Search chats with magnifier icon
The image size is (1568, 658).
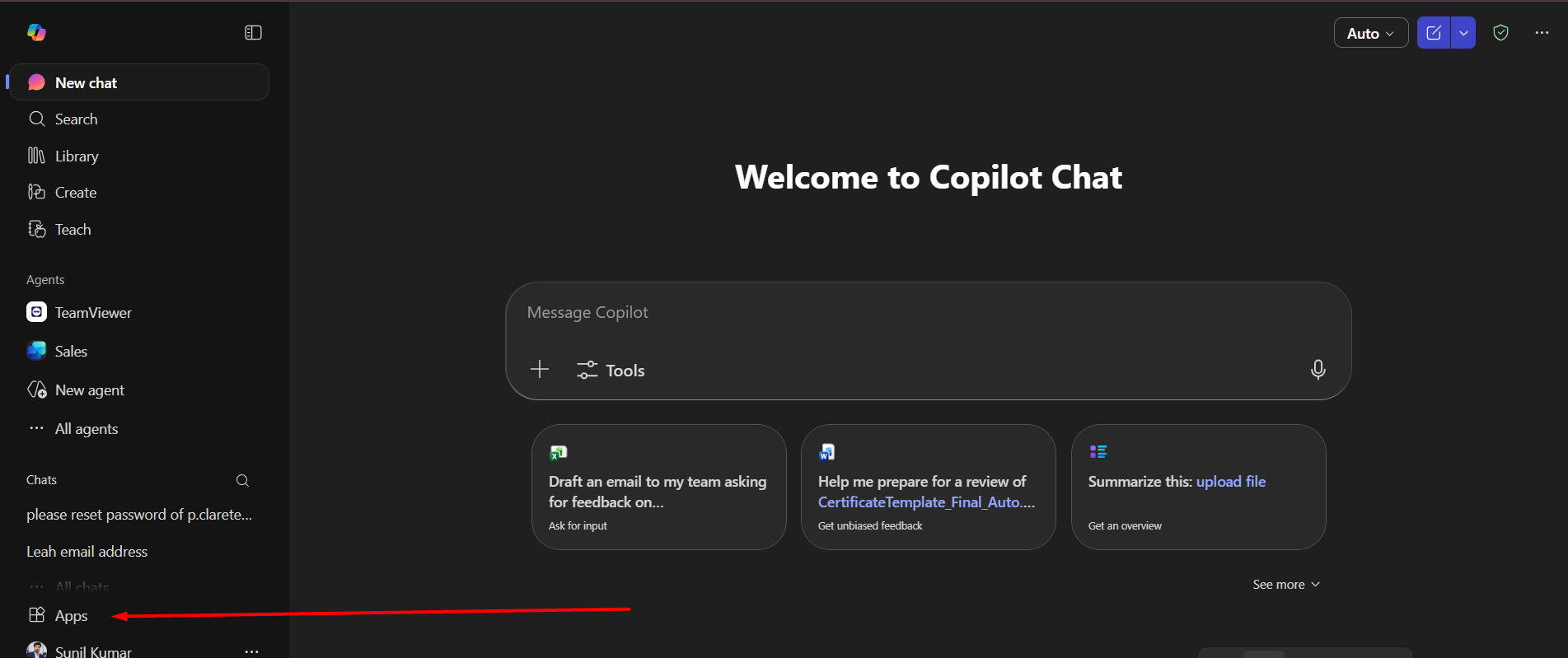(x=242, y=480)
